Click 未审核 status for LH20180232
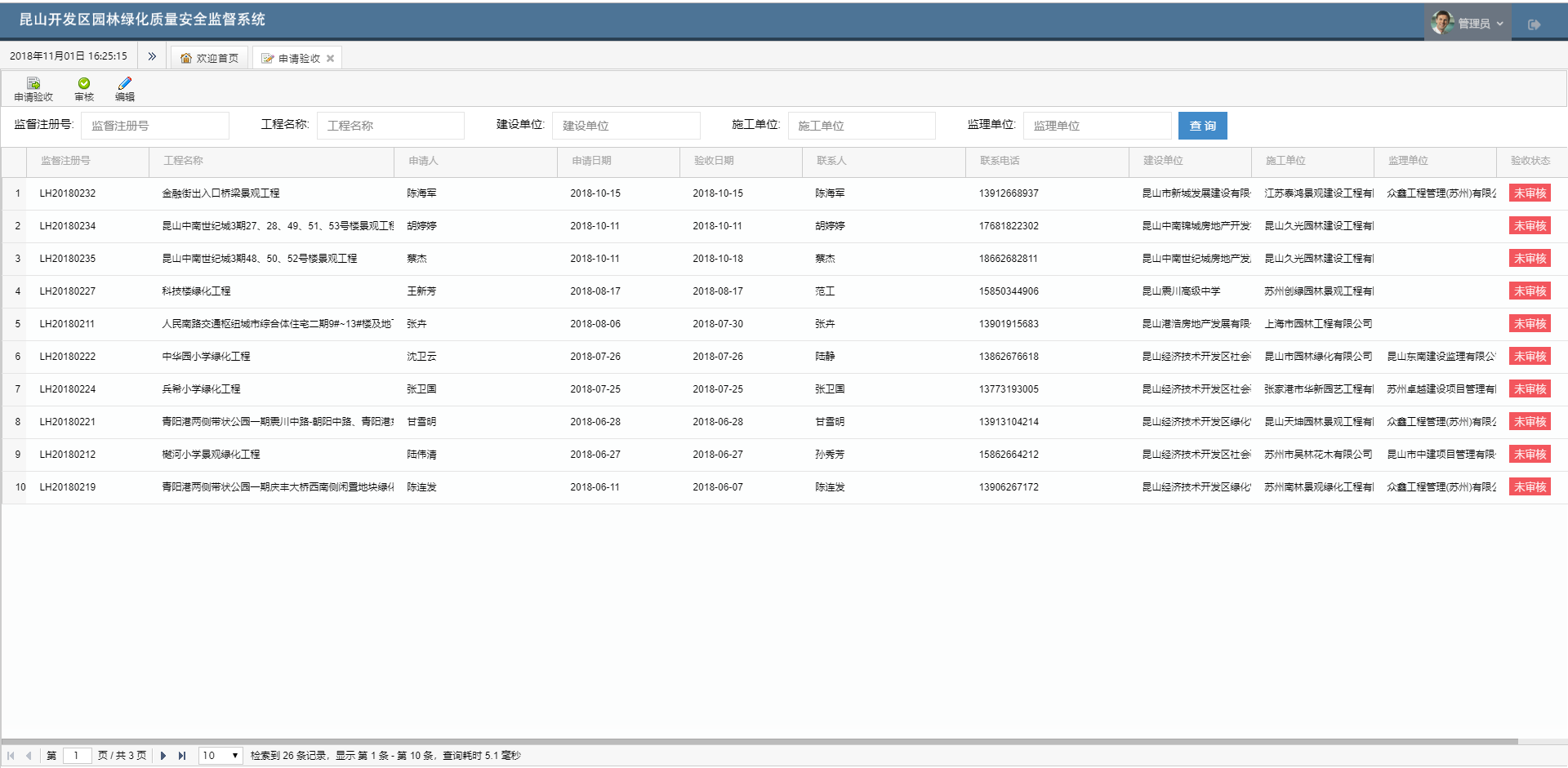Image resolution: width=1568 pixels, height=768 pixels. pos(1530,193)
